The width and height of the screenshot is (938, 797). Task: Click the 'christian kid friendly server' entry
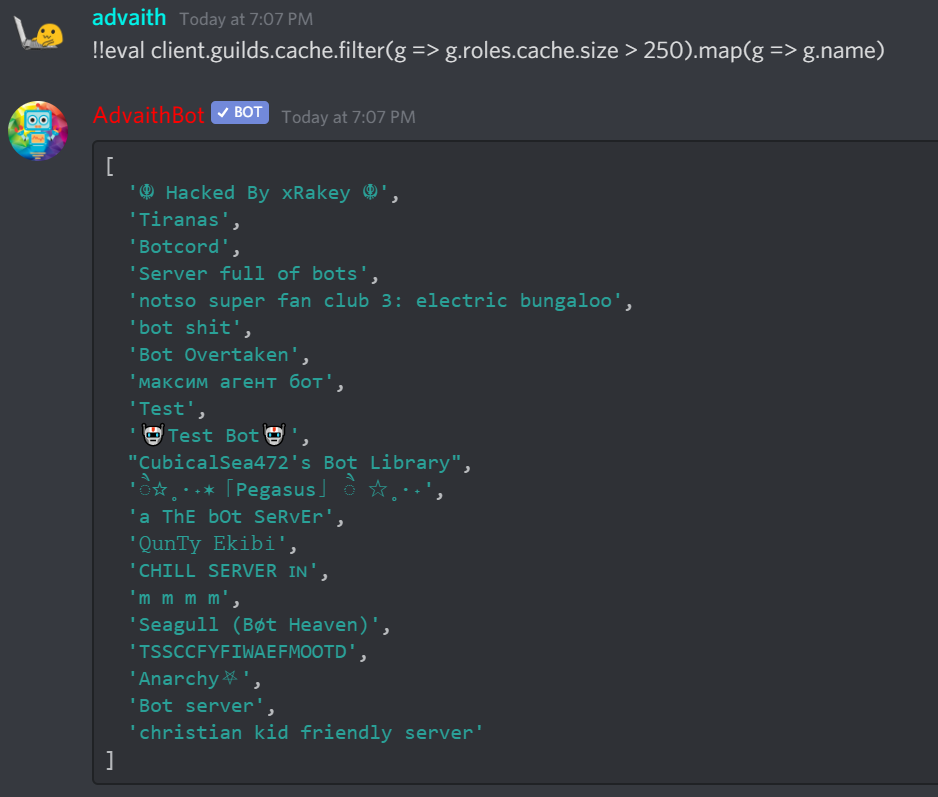click(306, 732)
